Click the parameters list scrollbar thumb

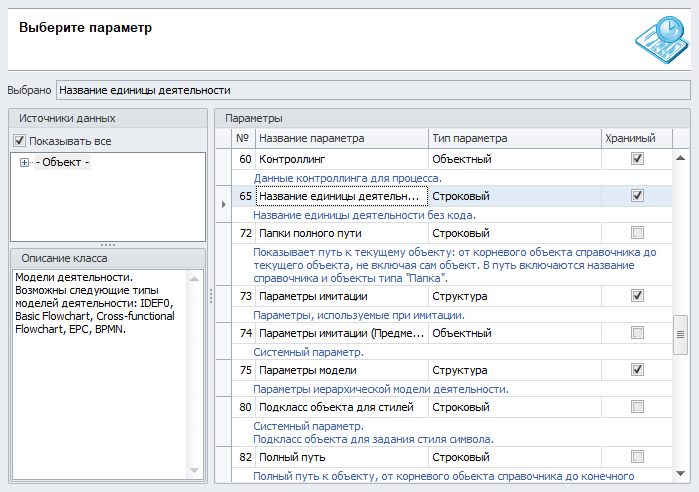click(x=681, y=335)
